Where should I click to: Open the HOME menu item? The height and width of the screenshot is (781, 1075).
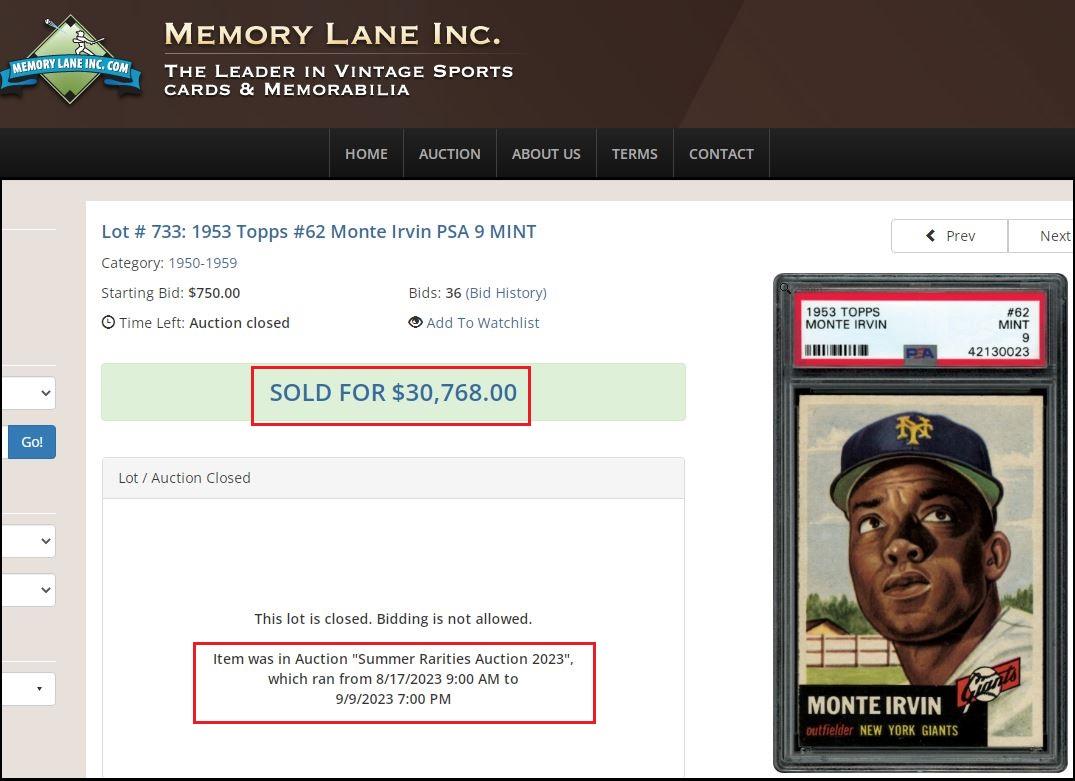tap(366, 154)
